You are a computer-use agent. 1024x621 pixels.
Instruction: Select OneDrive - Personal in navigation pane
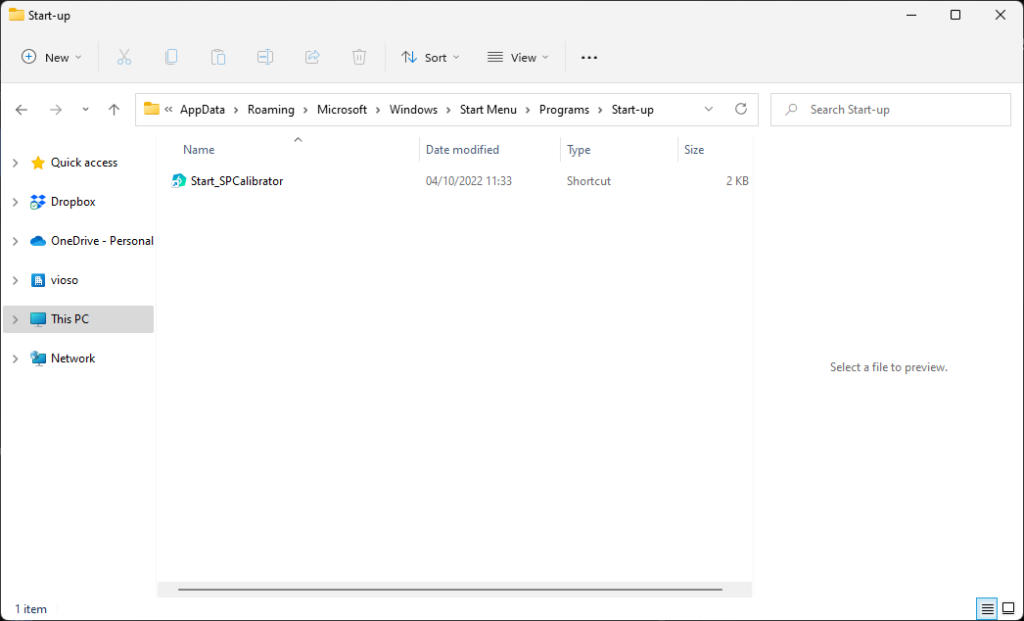click(x=102, y=241)
